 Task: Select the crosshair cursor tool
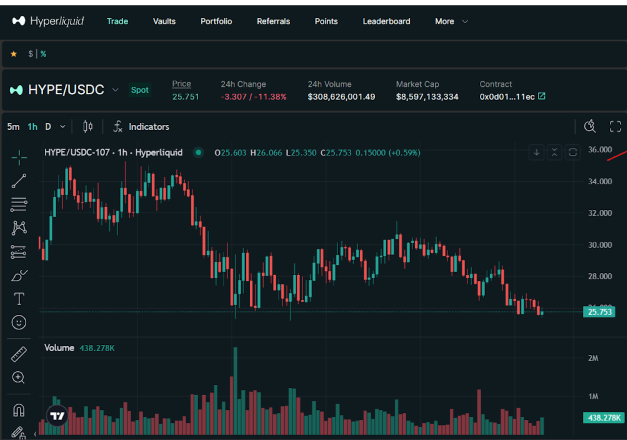coord(19,158)
